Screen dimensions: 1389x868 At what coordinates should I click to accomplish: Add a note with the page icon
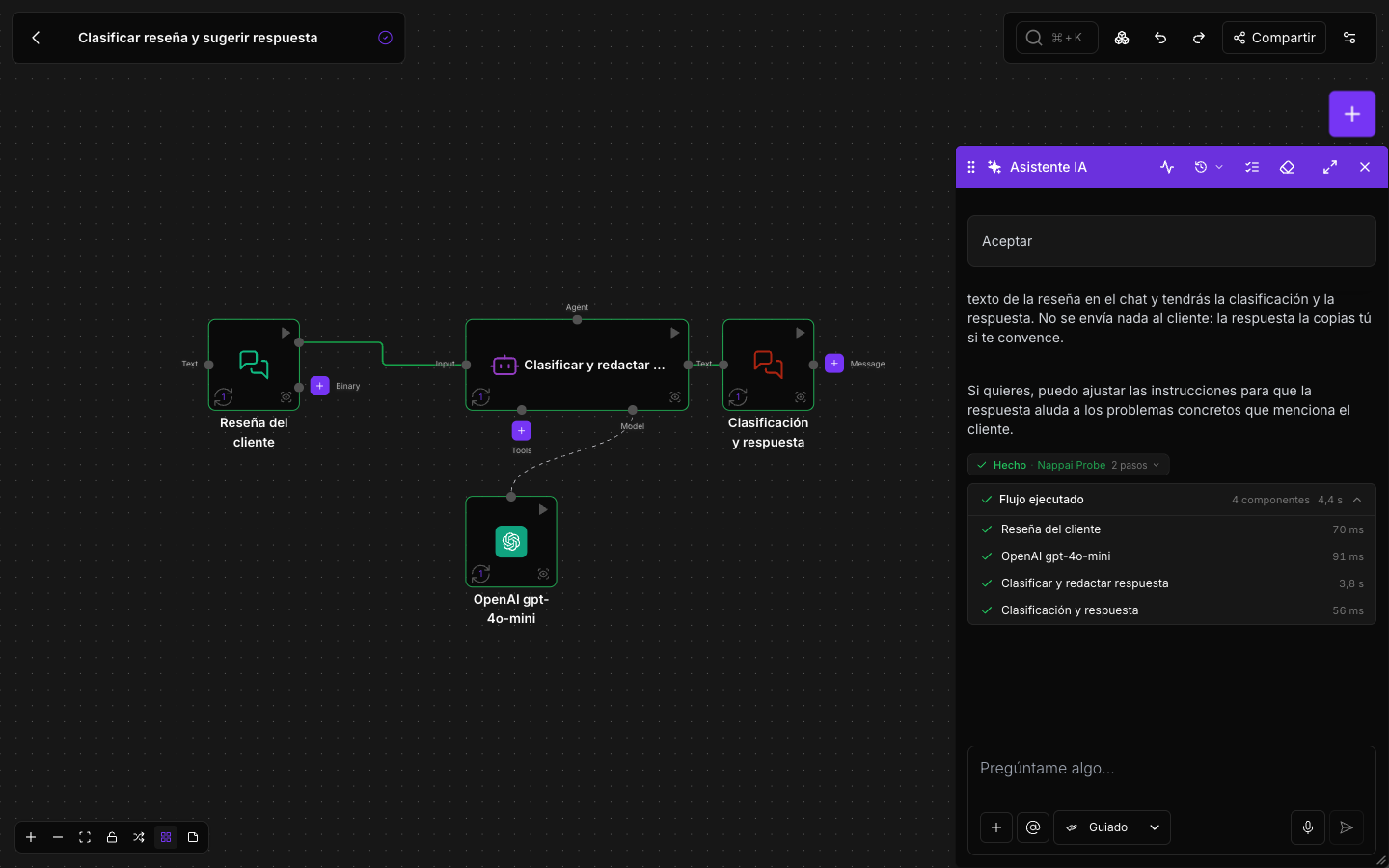193,837
